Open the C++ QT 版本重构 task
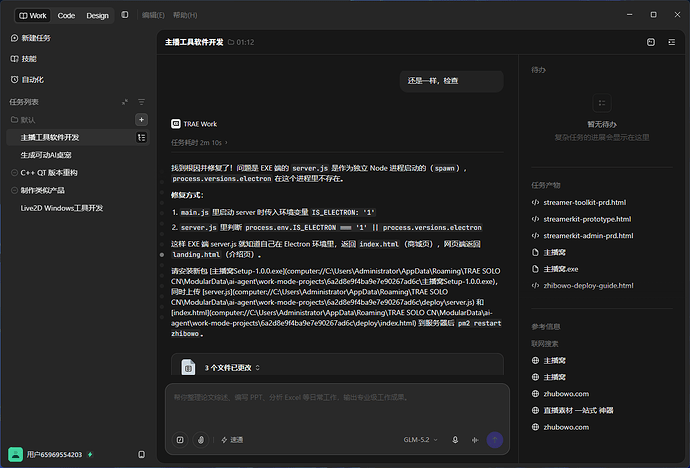This screenshot has height=468, width=690. tap(49, 172)
